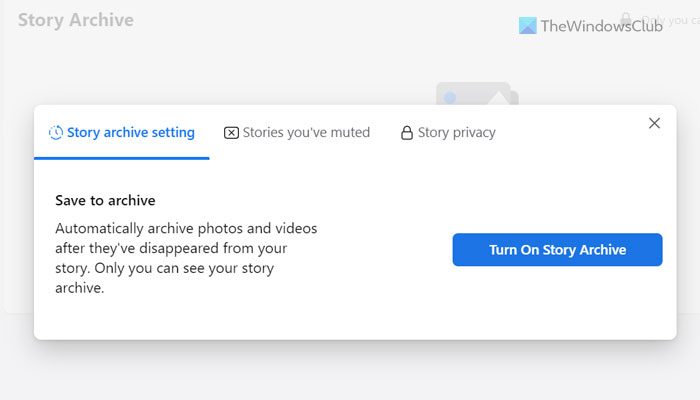Click the blue underline beneath the active tab

(x=121, y=158)
